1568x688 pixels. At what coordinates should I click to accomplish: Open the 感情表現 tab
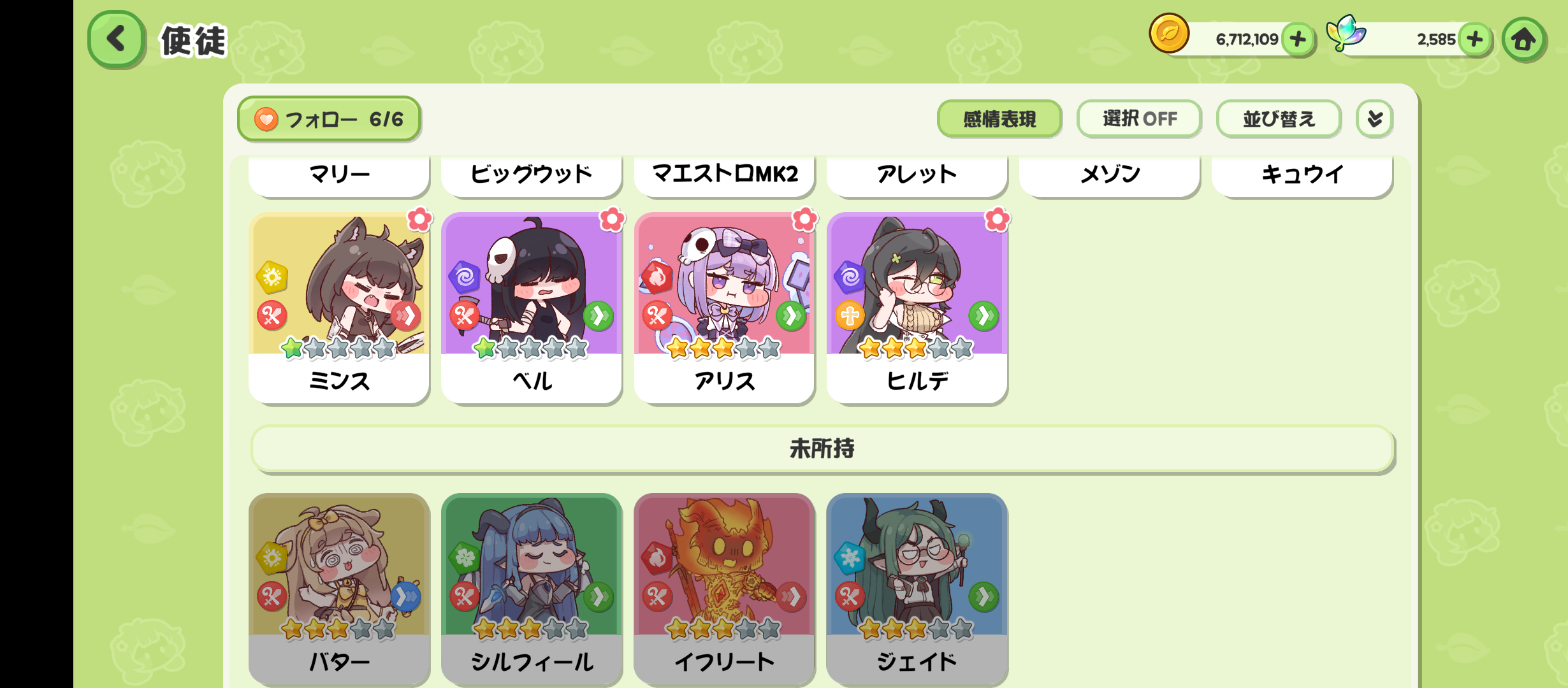(x=999, y=118)
